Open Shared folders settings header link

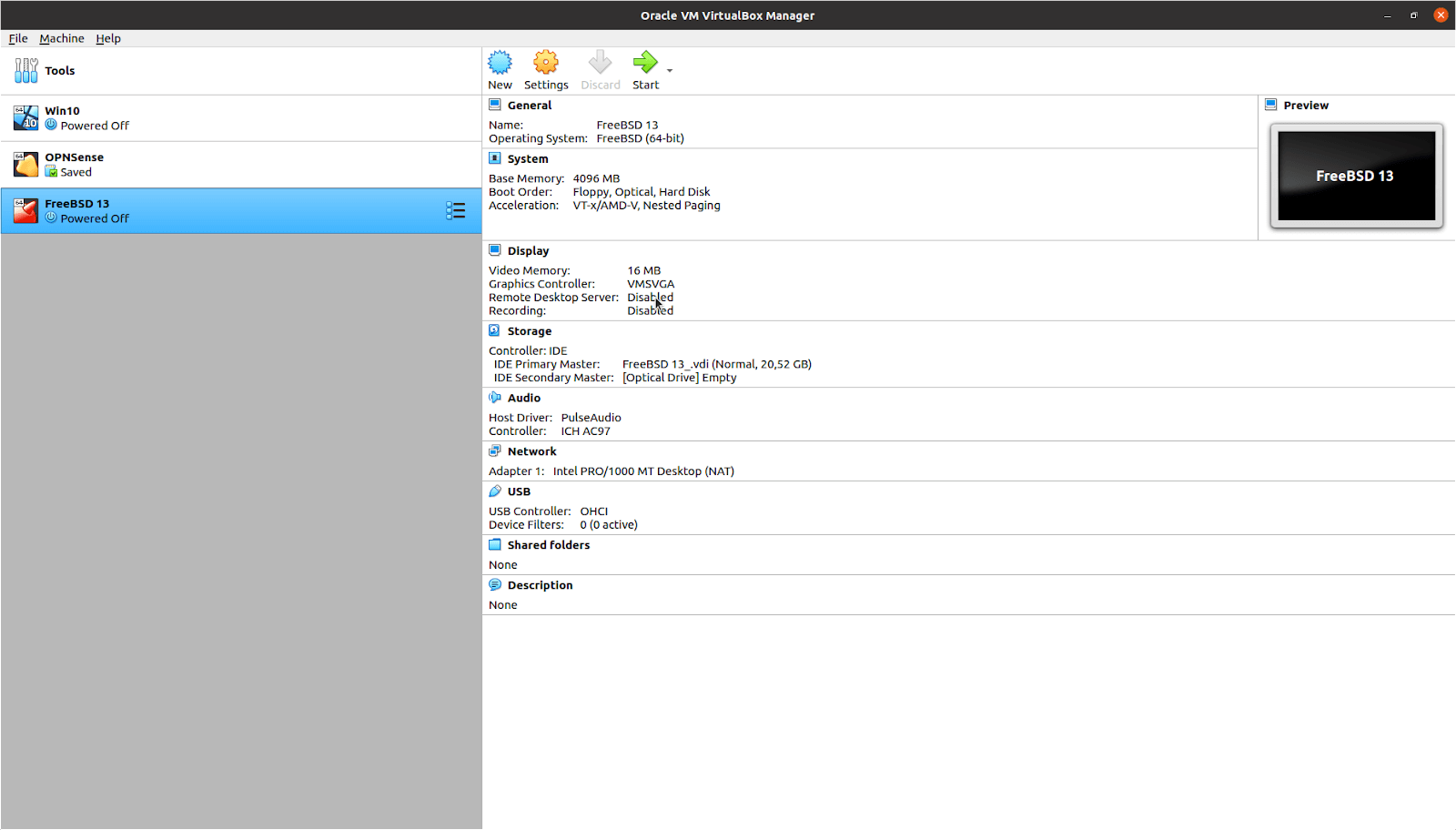pyautogui.click(x=549, y=546)
